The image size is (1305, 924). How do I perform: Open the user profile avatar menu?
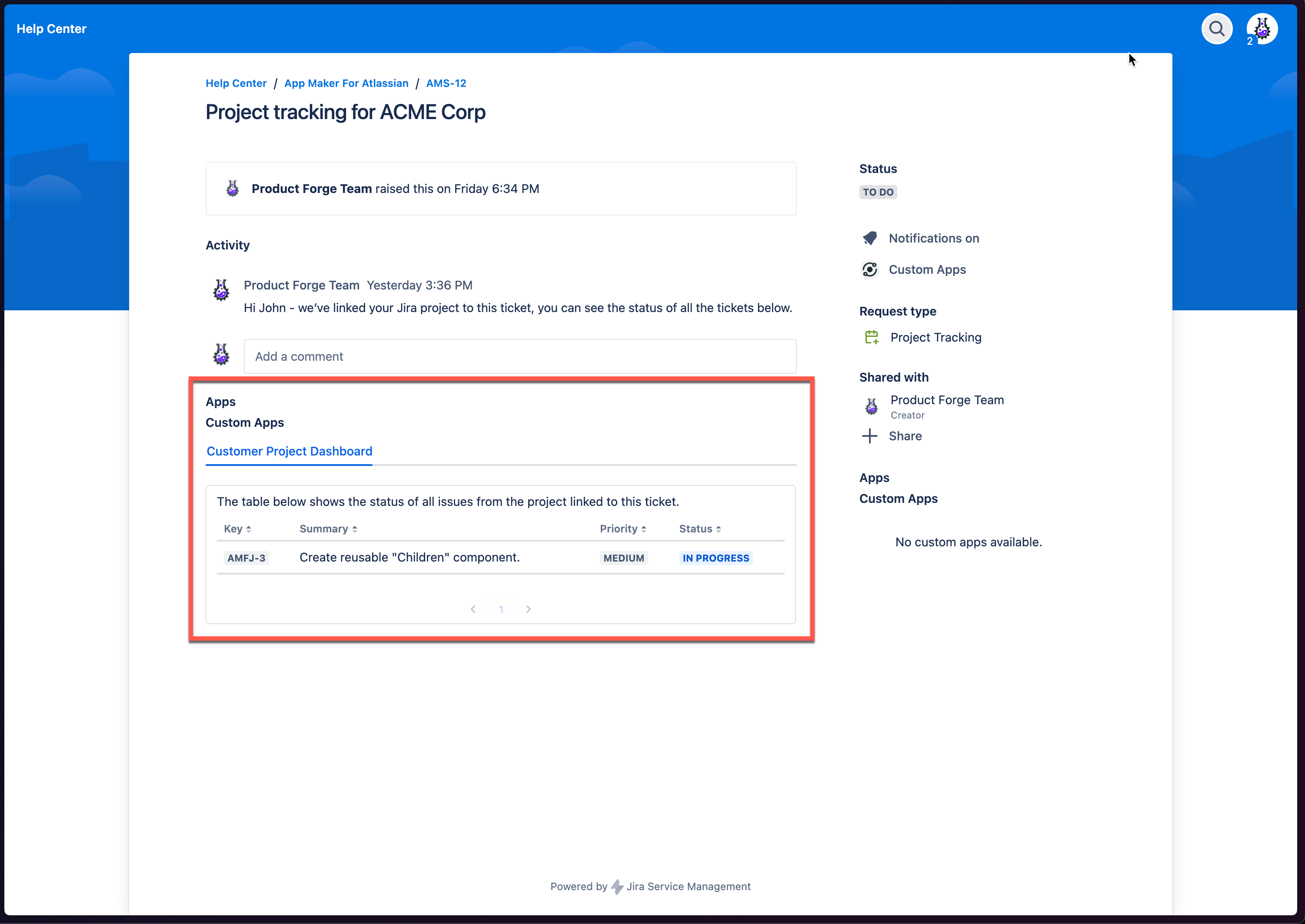tap(1262, 29)
